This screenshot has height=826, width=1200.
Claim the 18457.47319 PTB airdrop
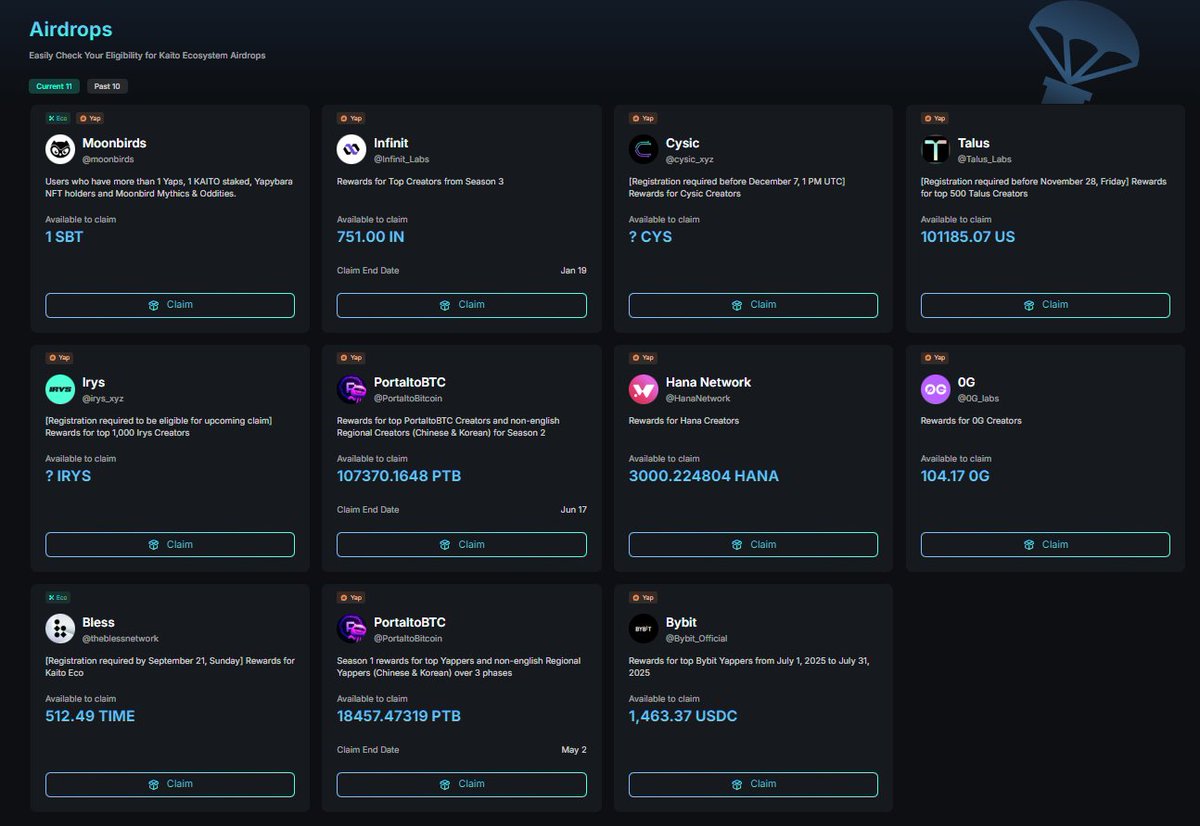[x=462, y=784]
